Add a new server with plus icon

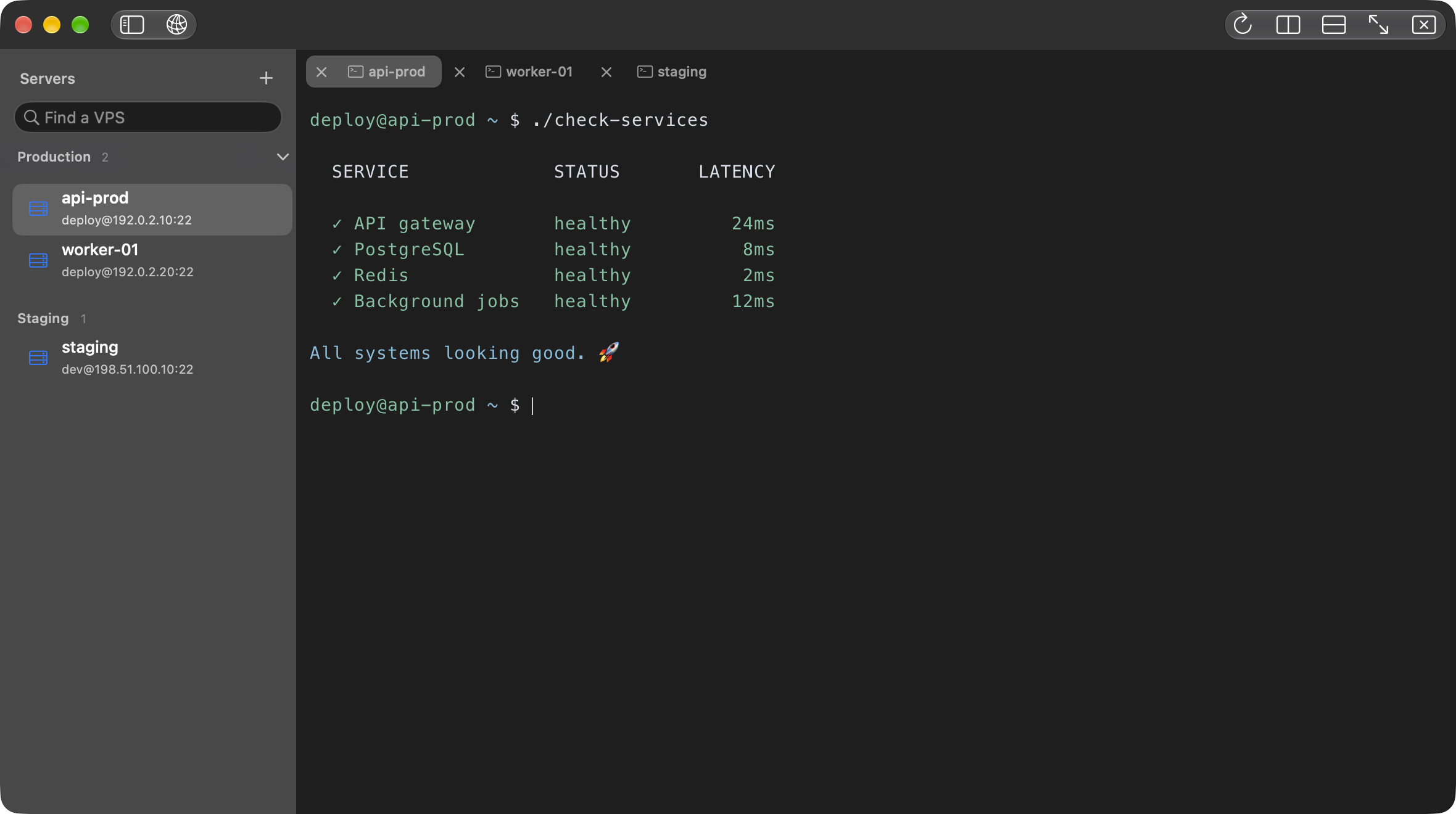(x=266, y=78)
